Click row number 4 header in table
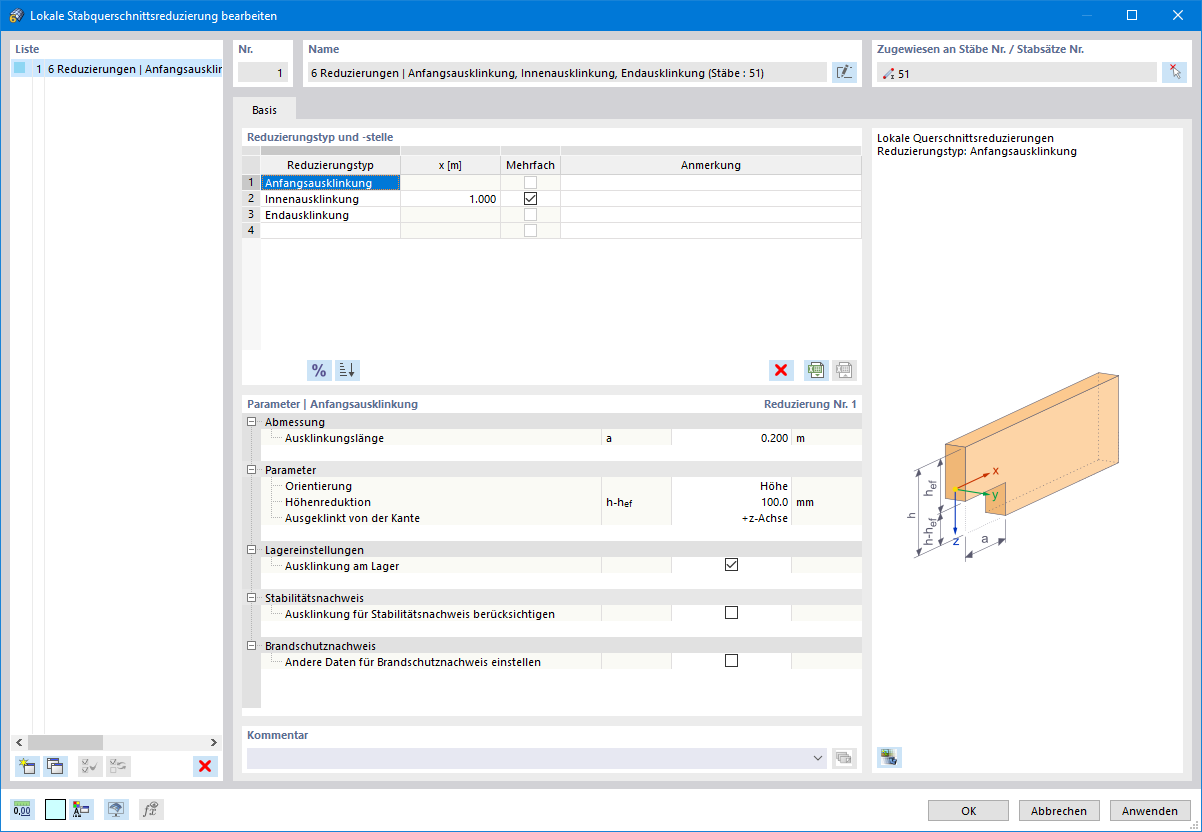This screenshot has width=1202, height=832. pos(251,231)
